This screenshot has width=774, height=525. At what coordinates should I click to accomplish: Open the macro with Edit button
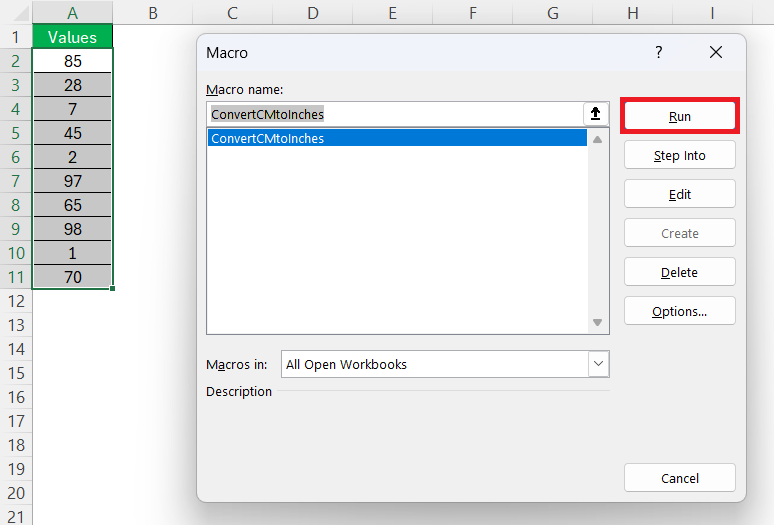pos(680,194)
